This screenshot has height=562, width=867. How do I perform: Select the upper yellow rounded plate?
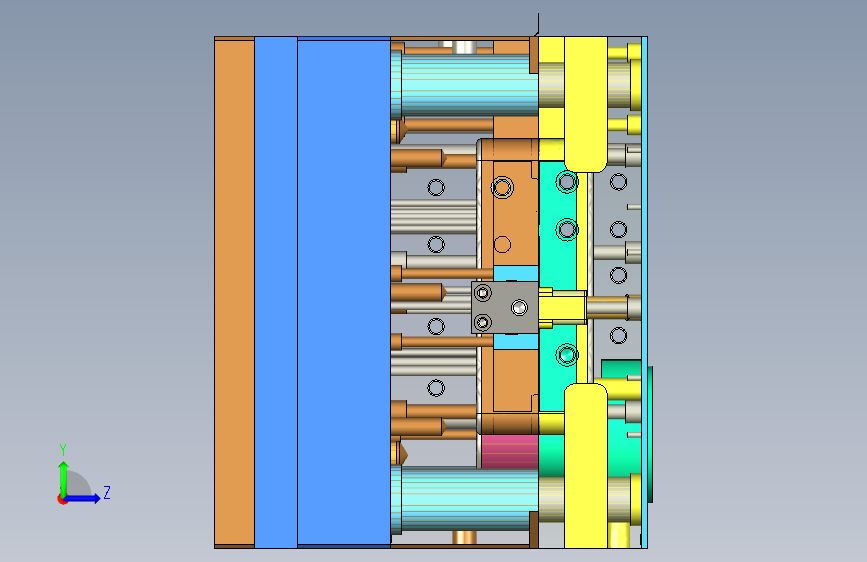tap(586, 105)
